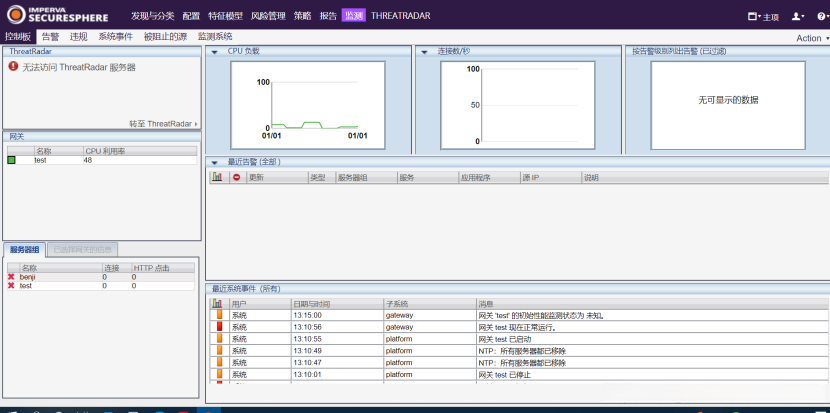
Task: Click the 转至 ThreatRadar link
Action: pos(162,124)
